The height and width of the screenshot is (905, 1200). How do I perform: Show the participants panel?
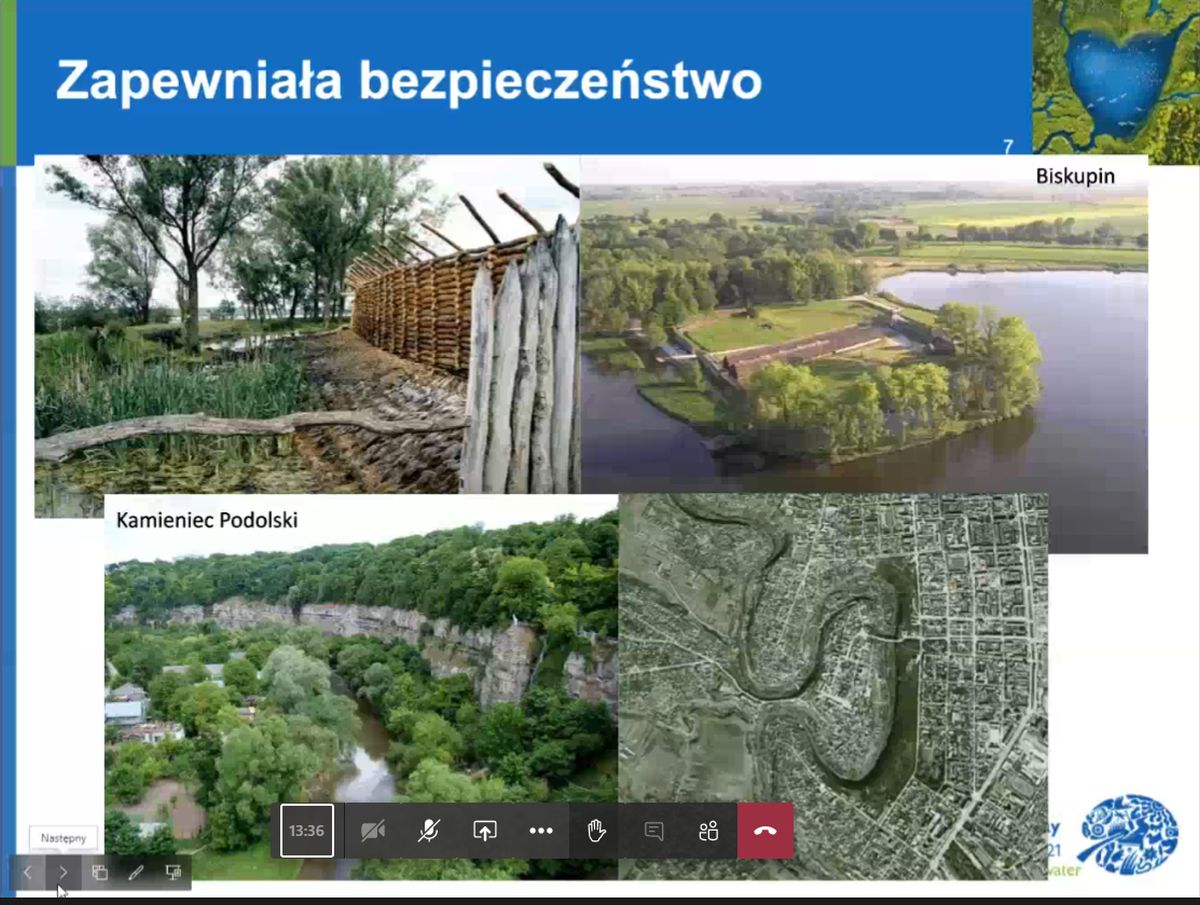[x=709, y=831]
